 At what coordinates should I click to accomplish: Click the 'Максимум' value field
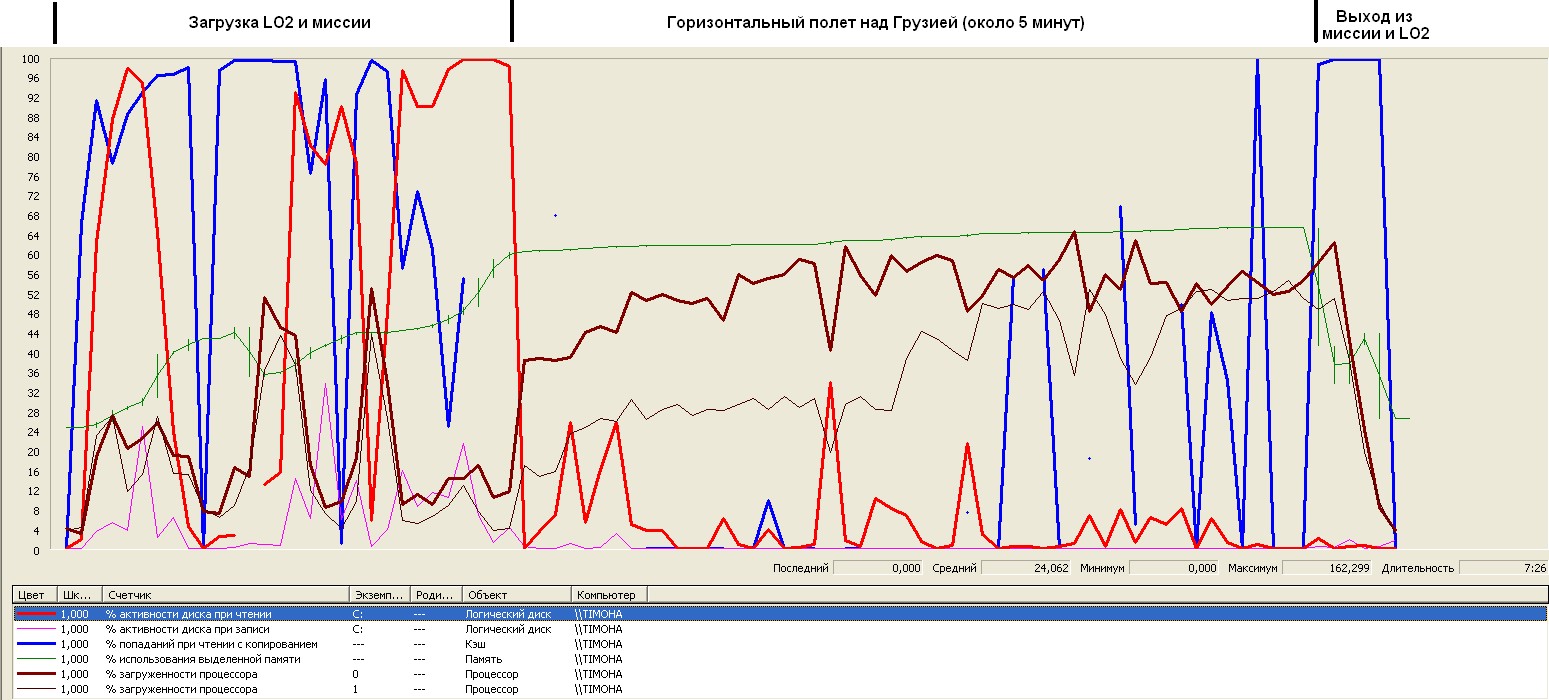click(1327, 568)
